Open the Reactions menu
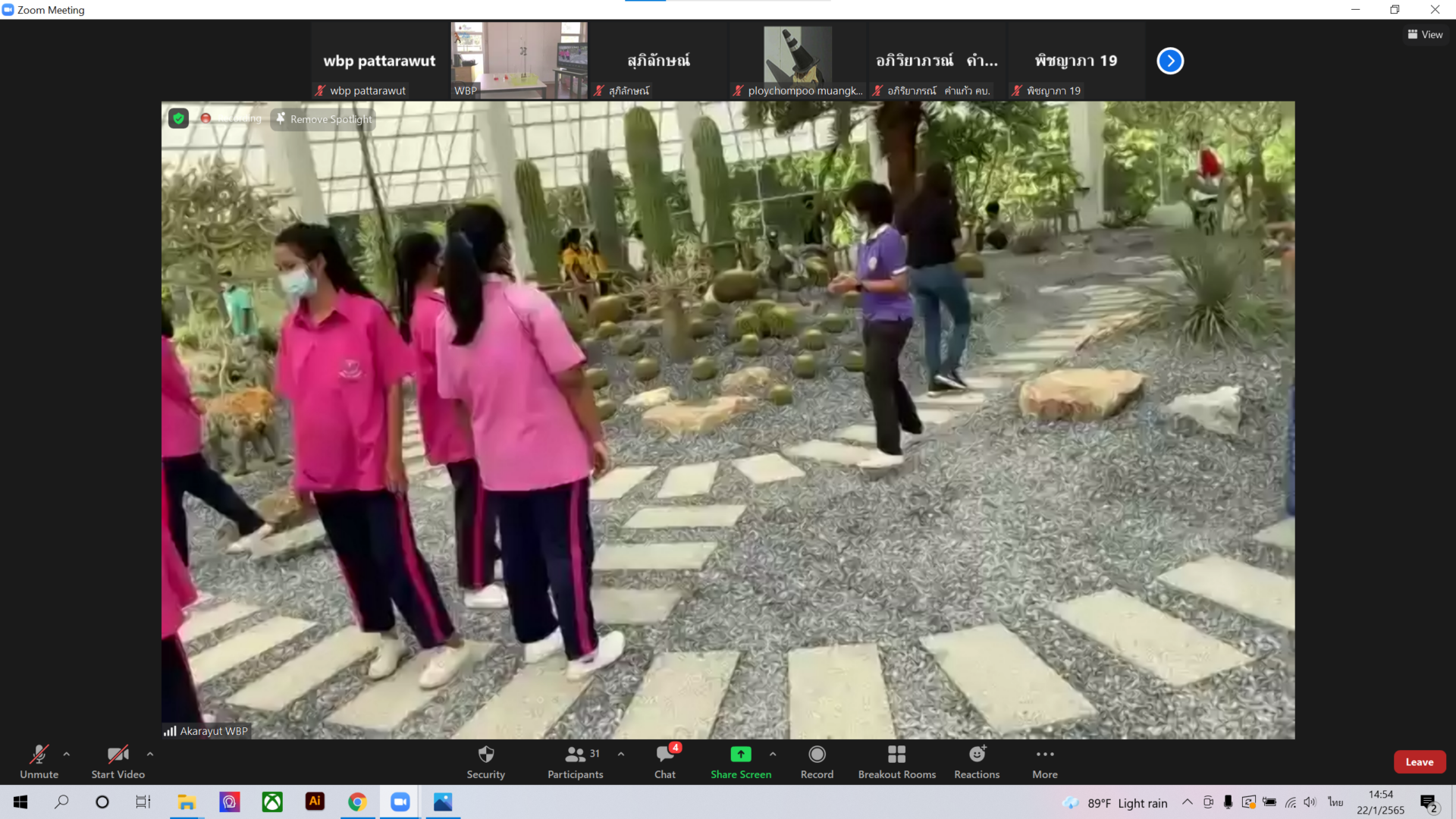Image resolution: width=1456 pixels, height=819 pixels. point(977,761)
